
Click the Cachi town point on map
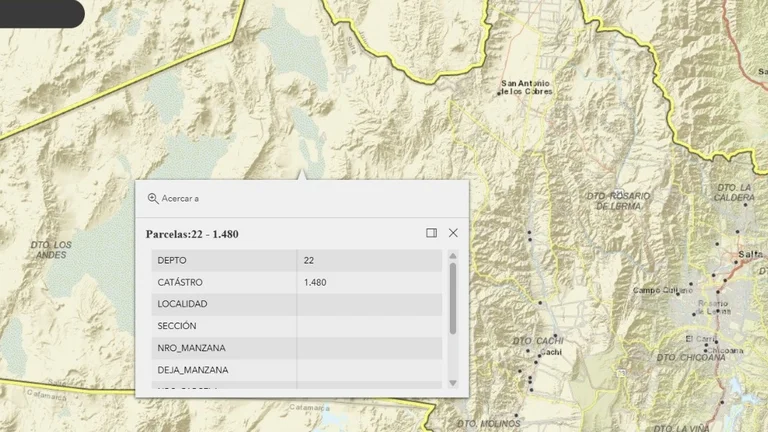(540, 356)
